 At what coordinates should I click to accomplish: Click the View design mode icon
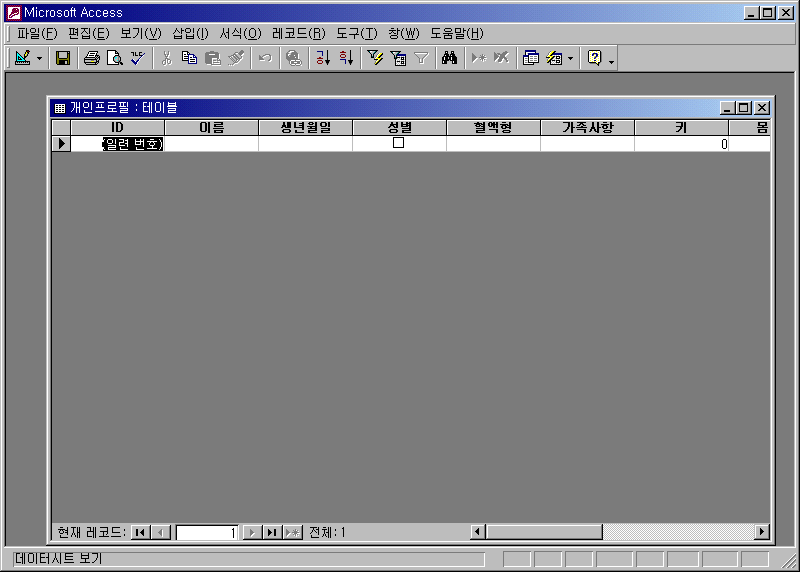pyautogui.click(x=22, y=58)
